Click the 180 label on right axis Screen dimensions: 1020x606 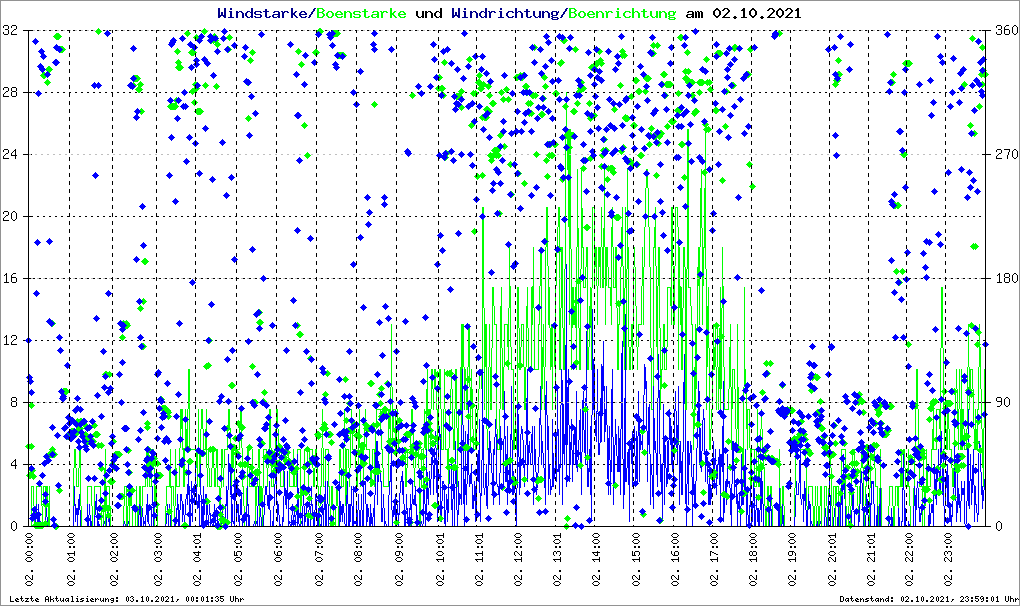(x=1004, y=279)
